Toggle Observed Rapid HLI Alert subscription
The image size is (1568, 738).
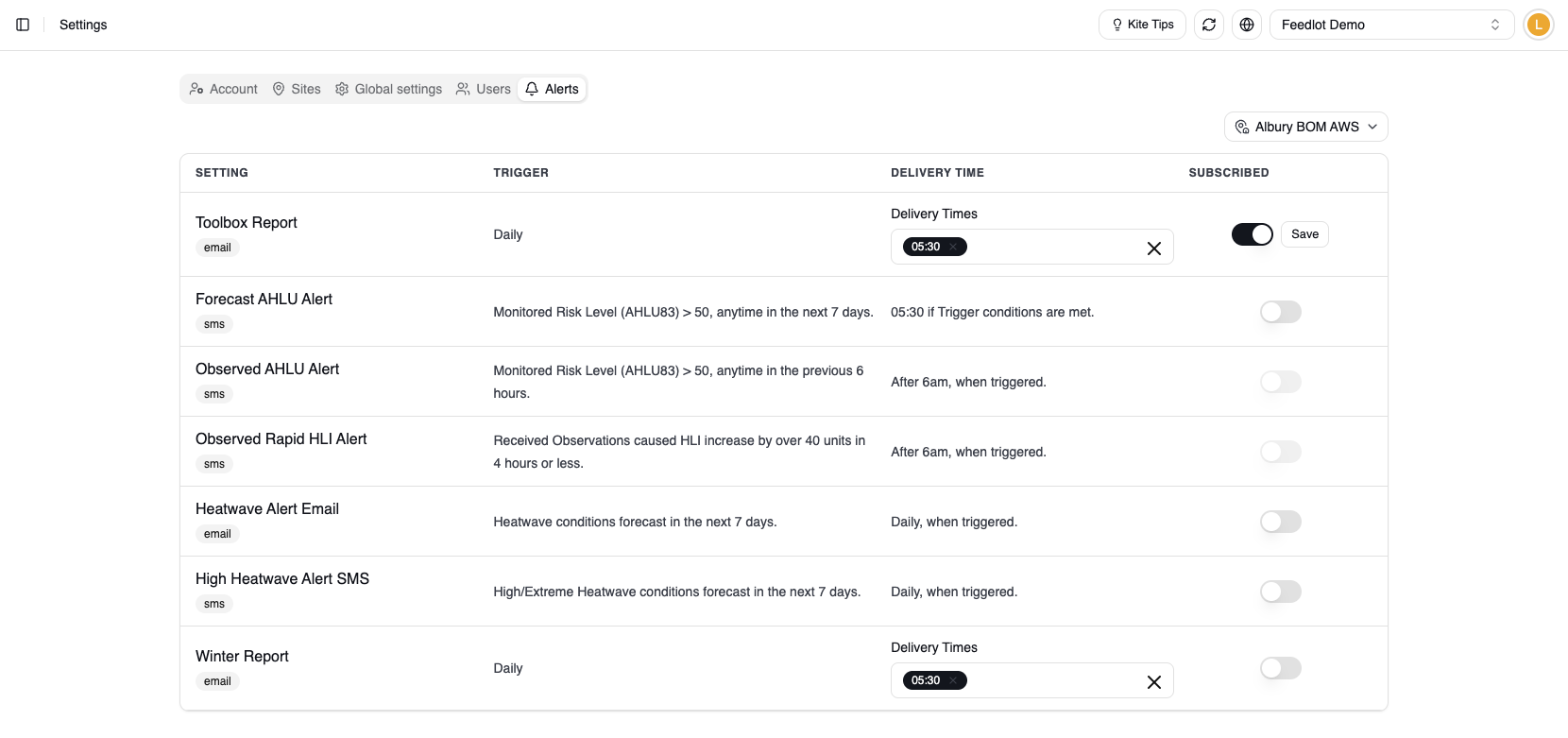click(x=1281, y=452)
